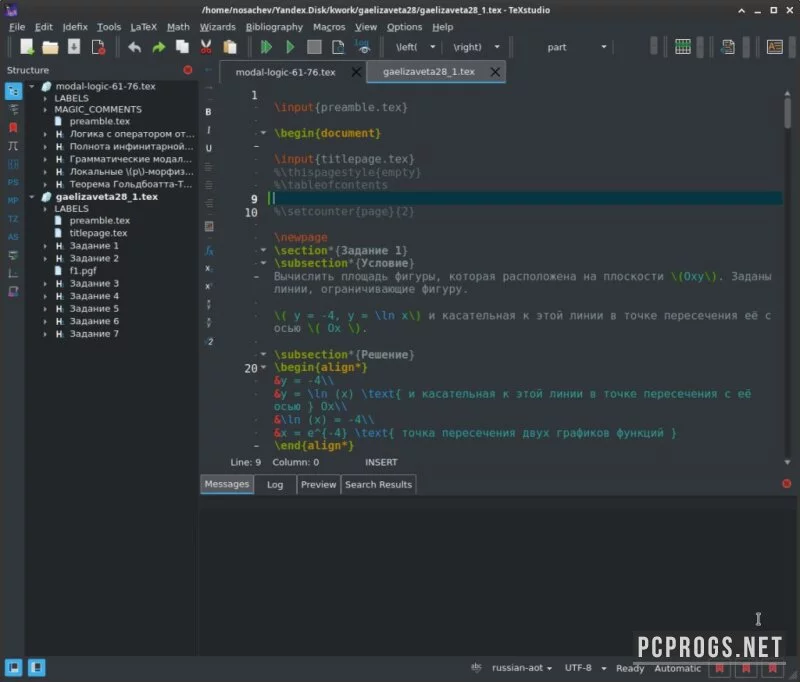This screenshot has width=800, height=682.
Task: Open the PDF viewer icon
Action: tap(338, 47)
